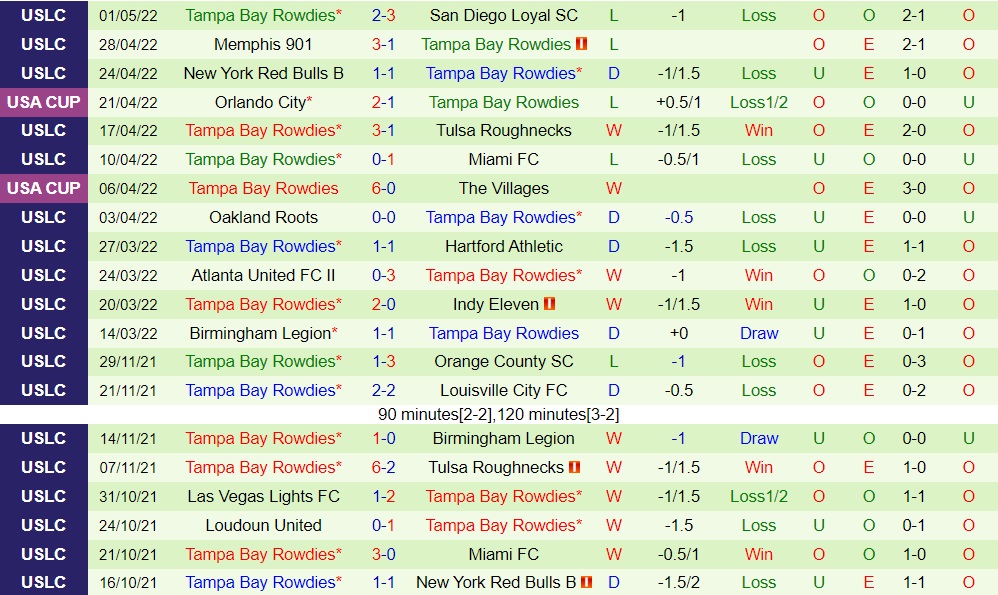Click Louisville City FC team name

503,390
